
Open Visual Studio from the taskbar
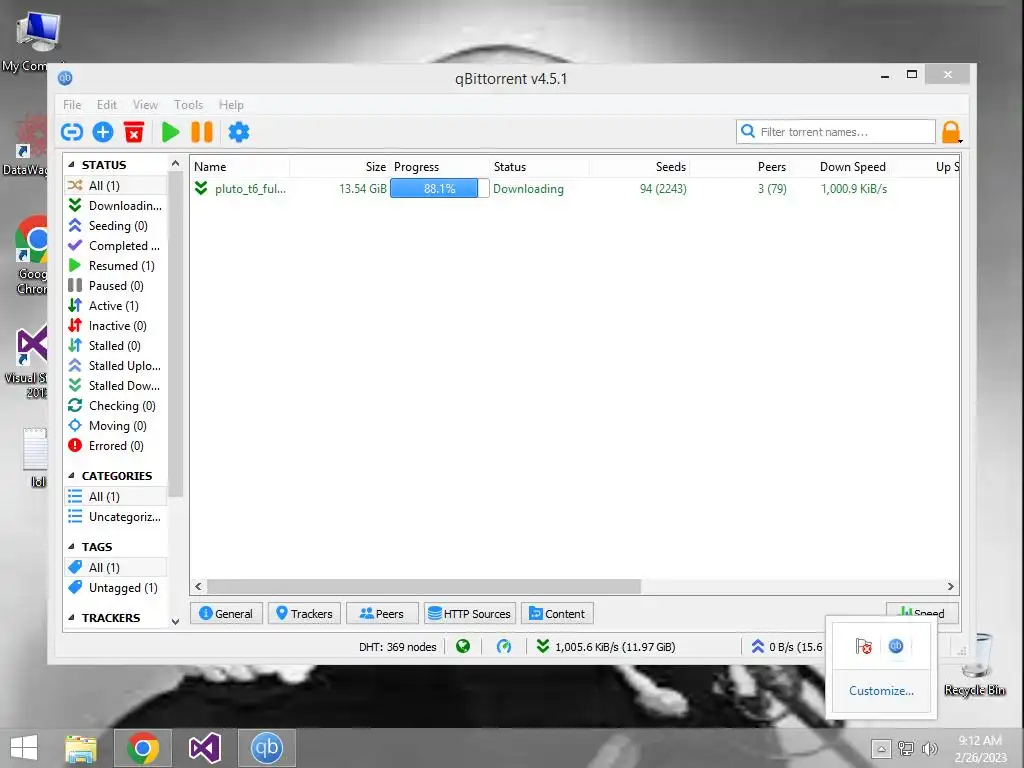(x=204, y=748)
